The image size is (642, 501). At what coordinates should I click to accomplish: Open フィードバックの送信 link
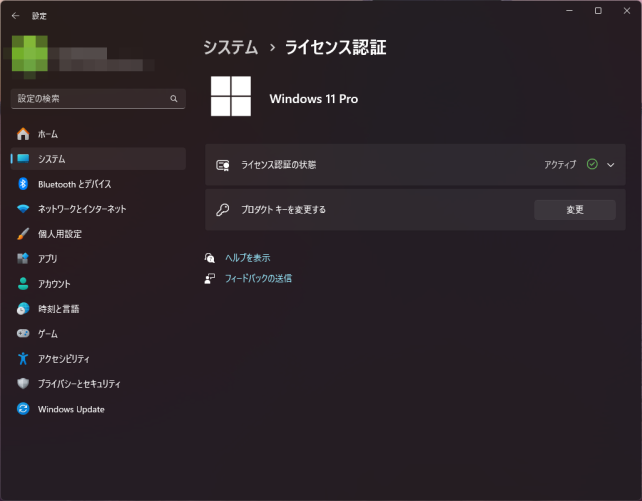point(258,279)
